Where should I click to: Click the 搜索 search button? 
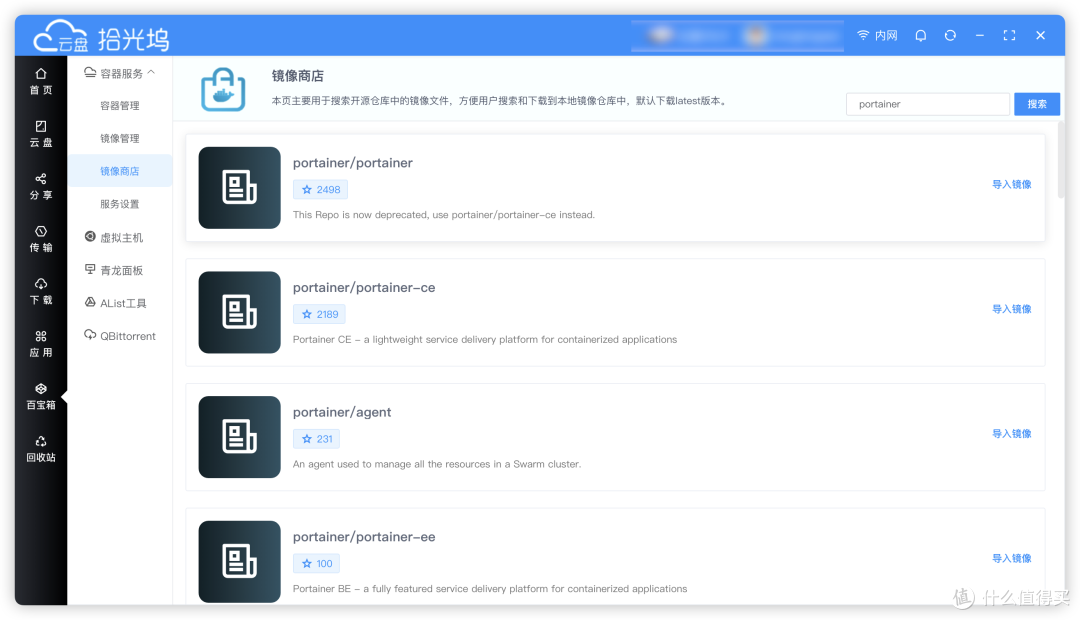click(1037, 104)
